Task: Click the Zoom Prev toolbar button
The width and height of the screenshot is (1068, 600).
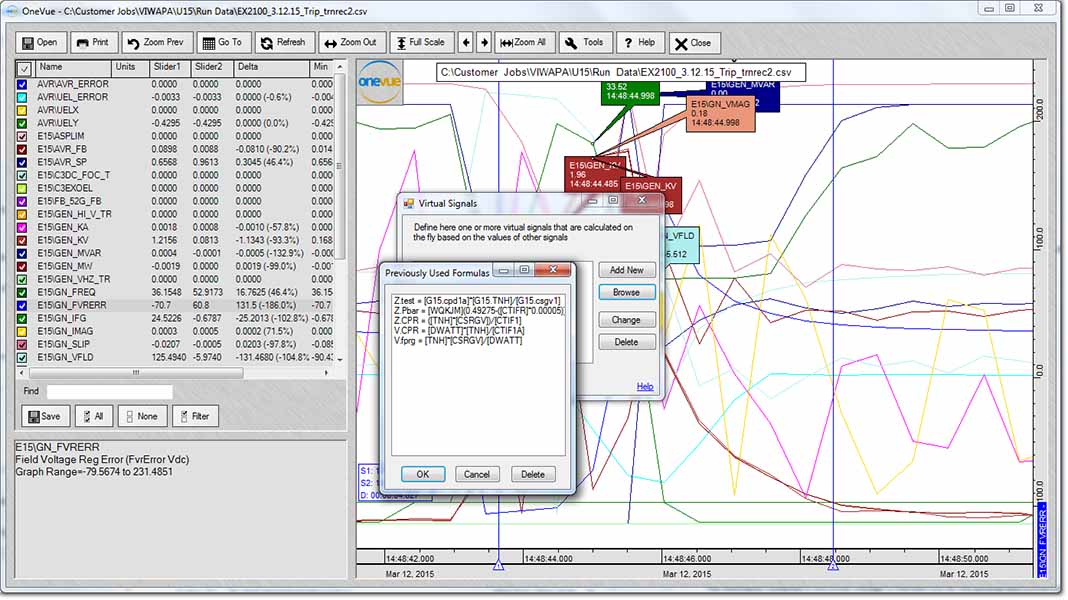Action: pyautogui.click(x=158, y=43)
